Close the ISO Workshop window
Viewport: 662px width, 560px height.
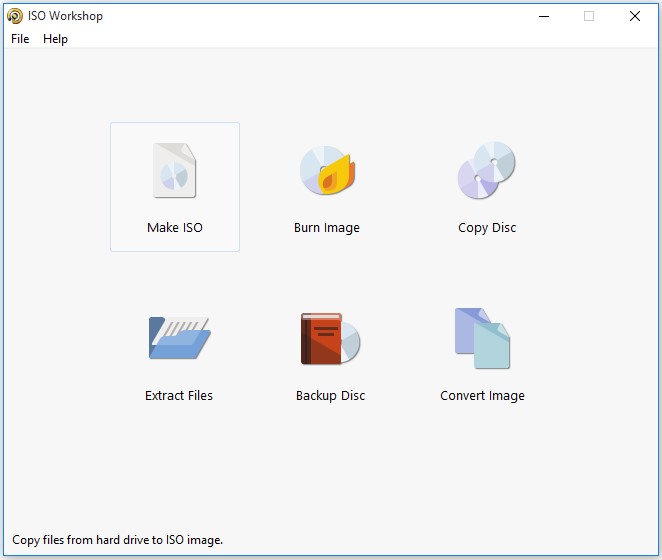635,16
